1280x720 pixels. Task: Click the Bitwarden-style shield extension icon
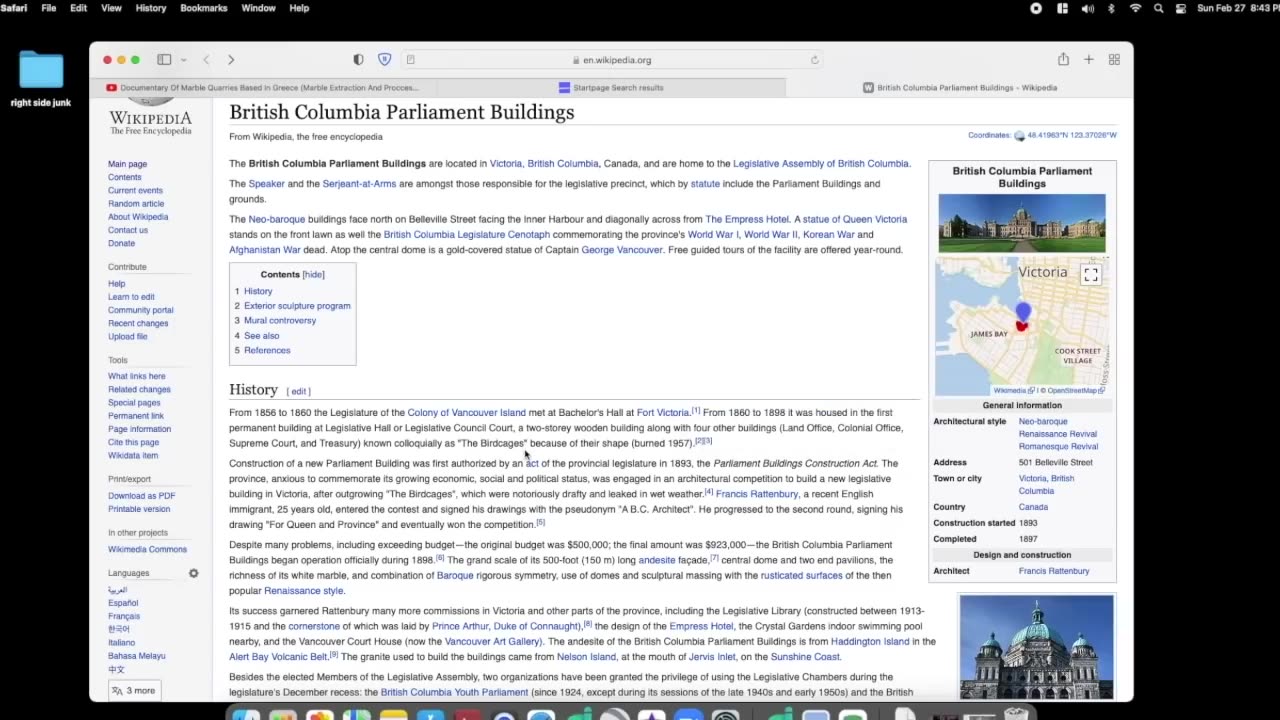click(384, 60)
